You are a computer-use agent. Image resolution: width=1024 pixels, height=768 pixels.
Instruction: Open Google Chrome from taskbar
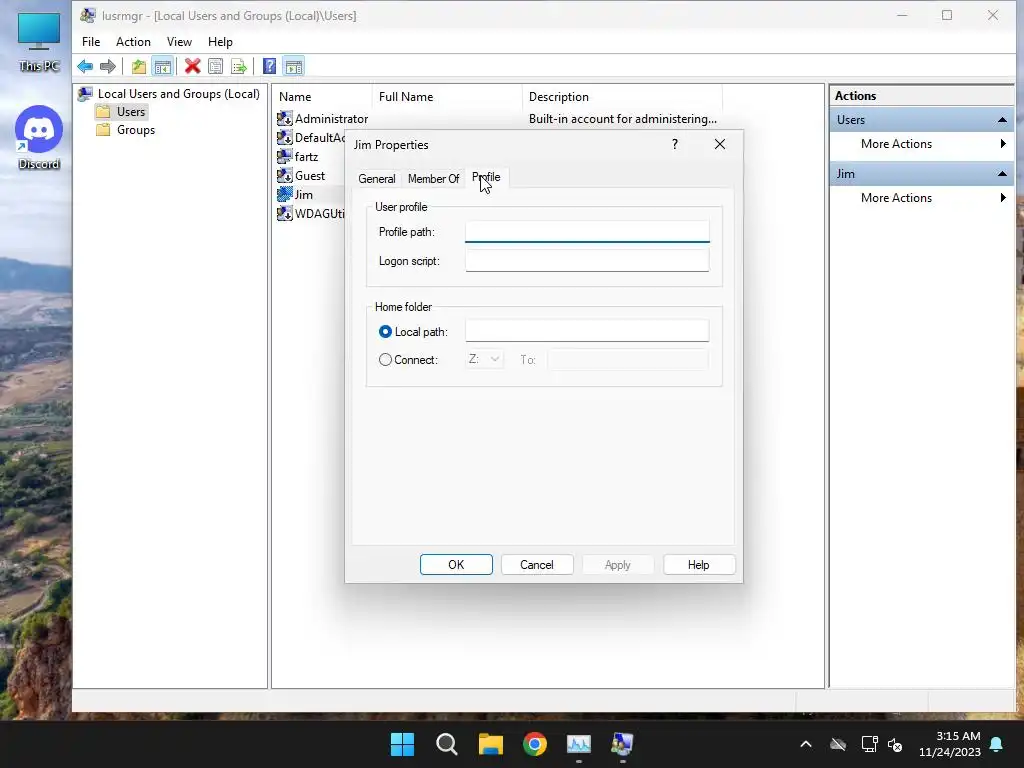coord(535,744)
